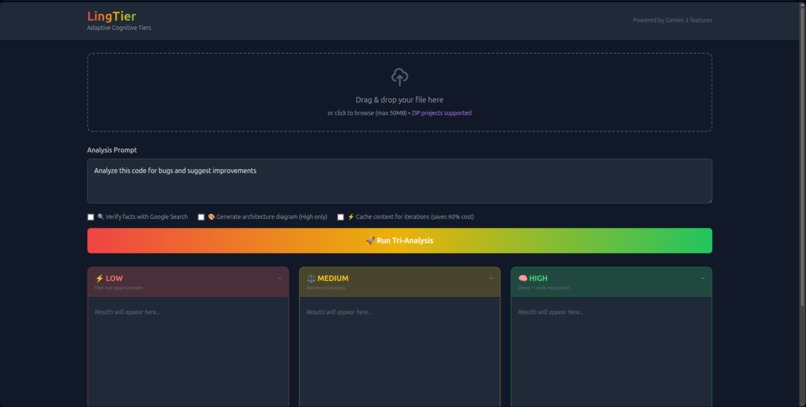The height and width of the screenshot is (407, 806).
Task: Tick Generate architecture diagram checkbox
Action: click(x=201, y=217)
